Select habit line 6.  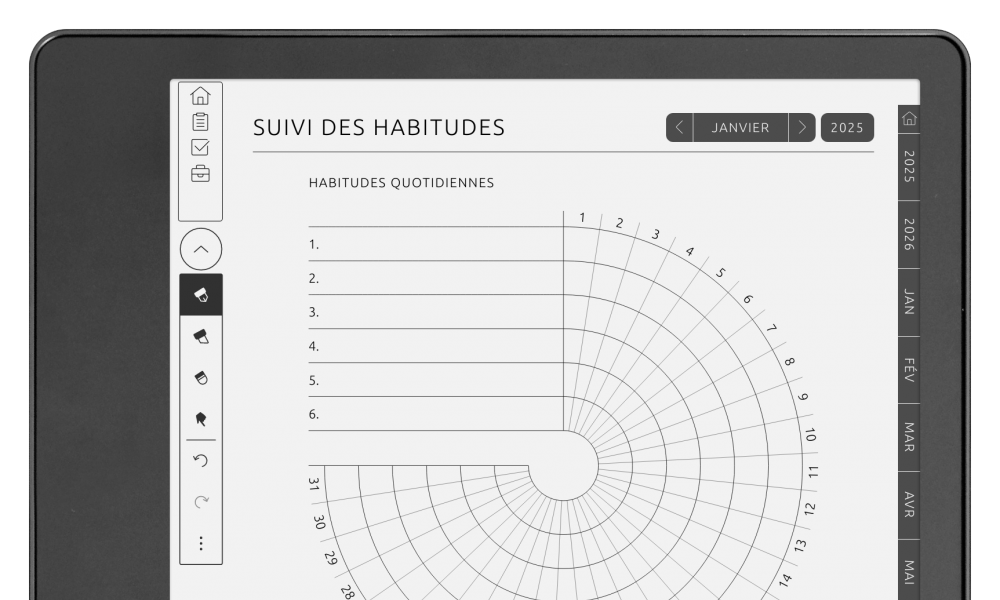click(436, 414)
